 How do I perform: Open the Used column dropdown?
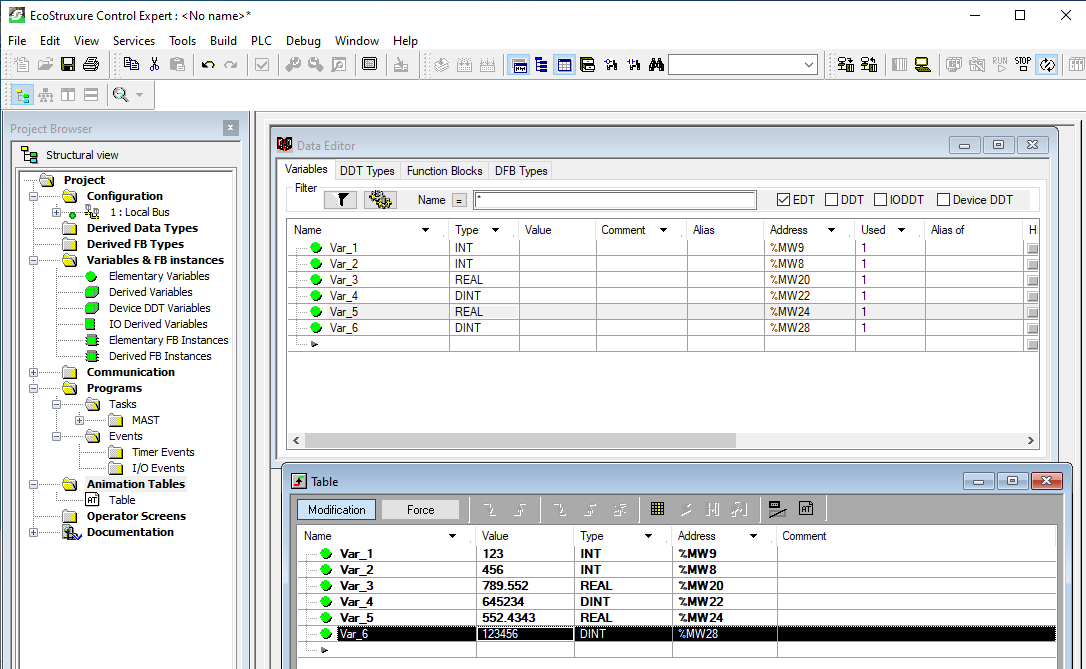click(x=901, y=230)
